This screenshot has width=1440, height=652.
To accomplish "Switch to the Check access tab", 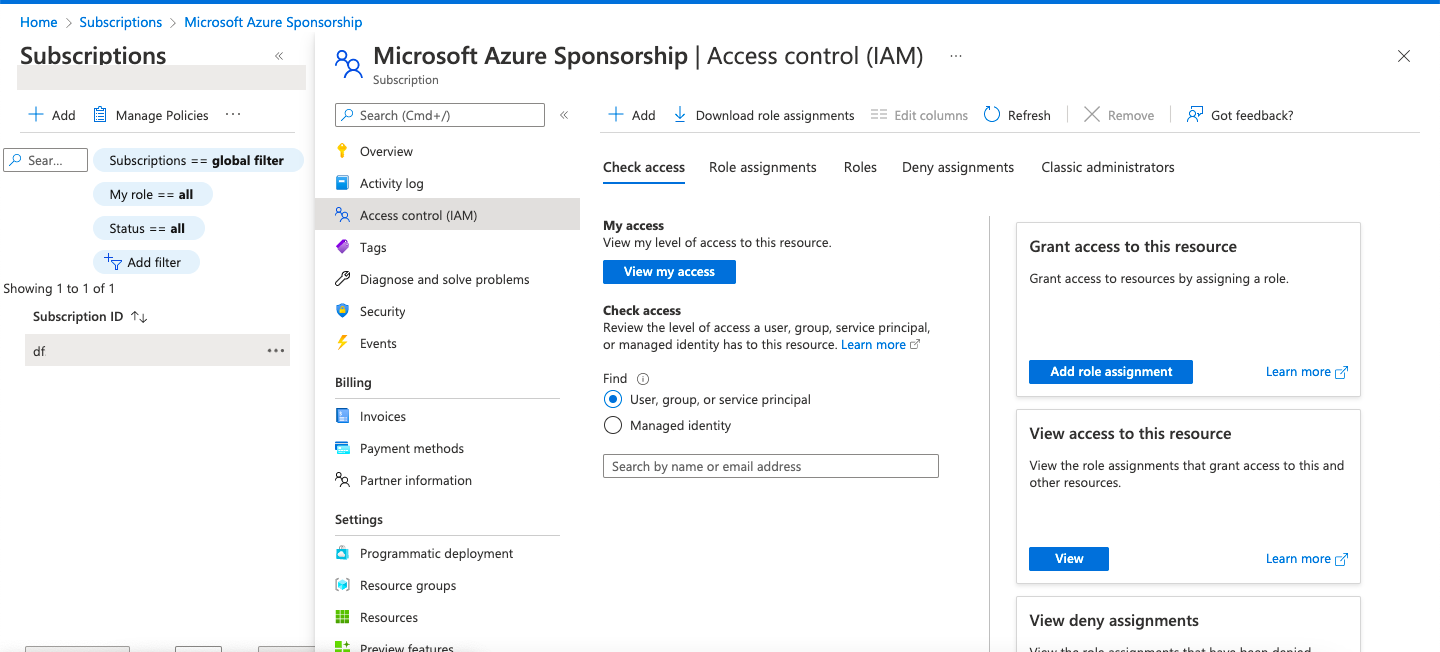I will (644, 167).
